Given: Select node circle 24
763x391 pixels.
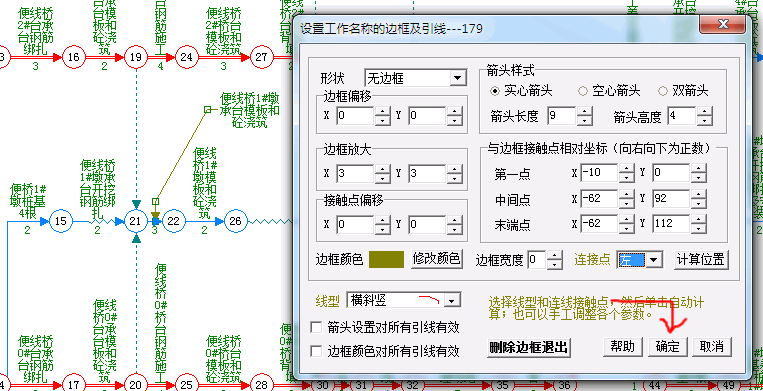Looking at the screenshot, I should [x=186, y=57].
